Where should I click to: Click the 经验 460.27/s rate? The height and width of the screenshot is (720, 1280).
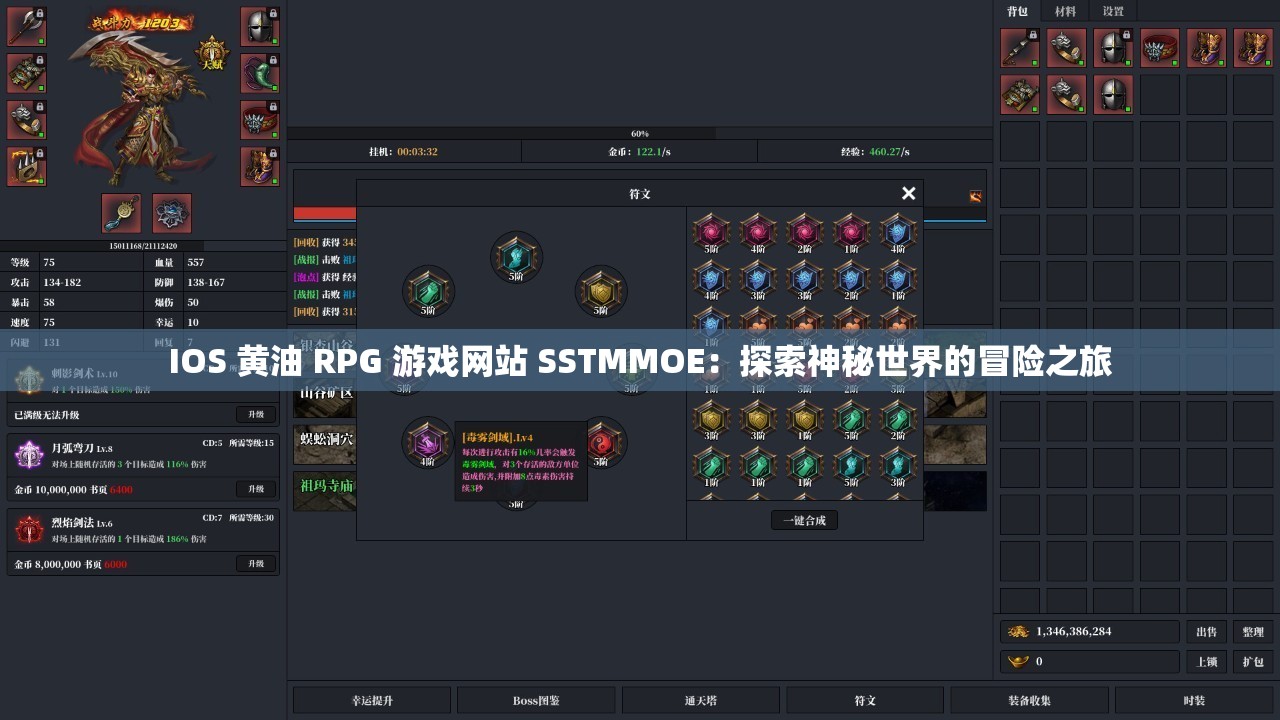pos(875,152)
